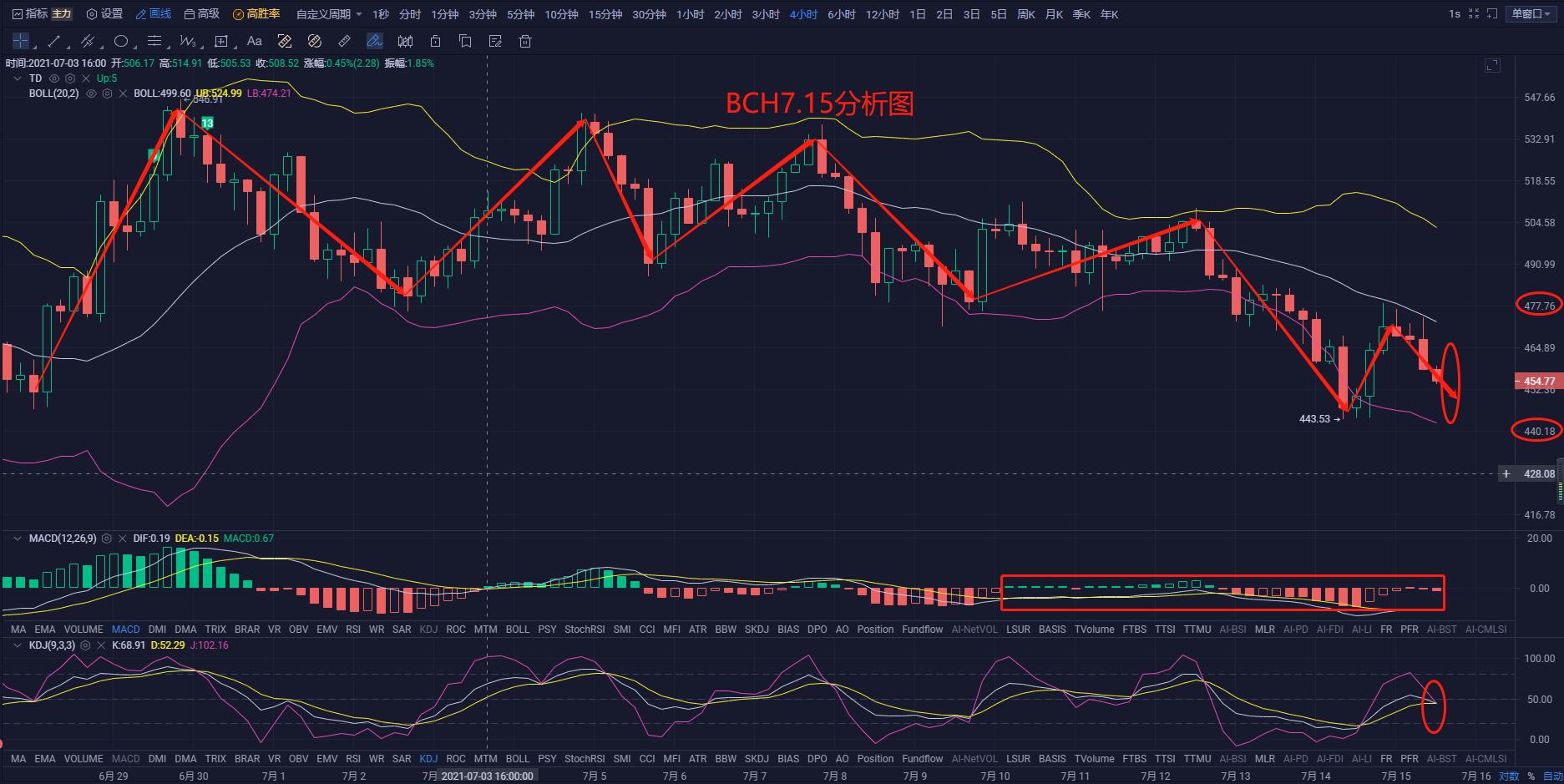Click the add window icon near 单窗口
The width and height of the screenshot is (1564, 784).
point(1491,14)
